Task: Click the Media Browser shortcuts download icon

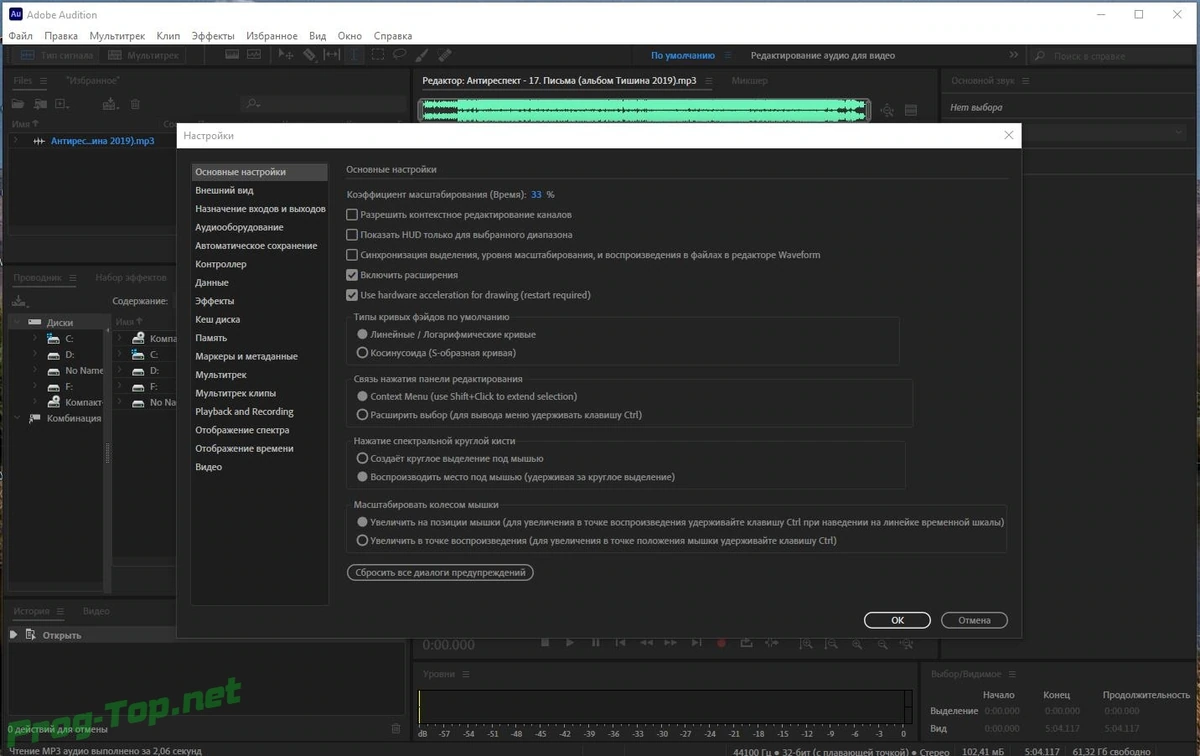Action: [x=19, y=301]
